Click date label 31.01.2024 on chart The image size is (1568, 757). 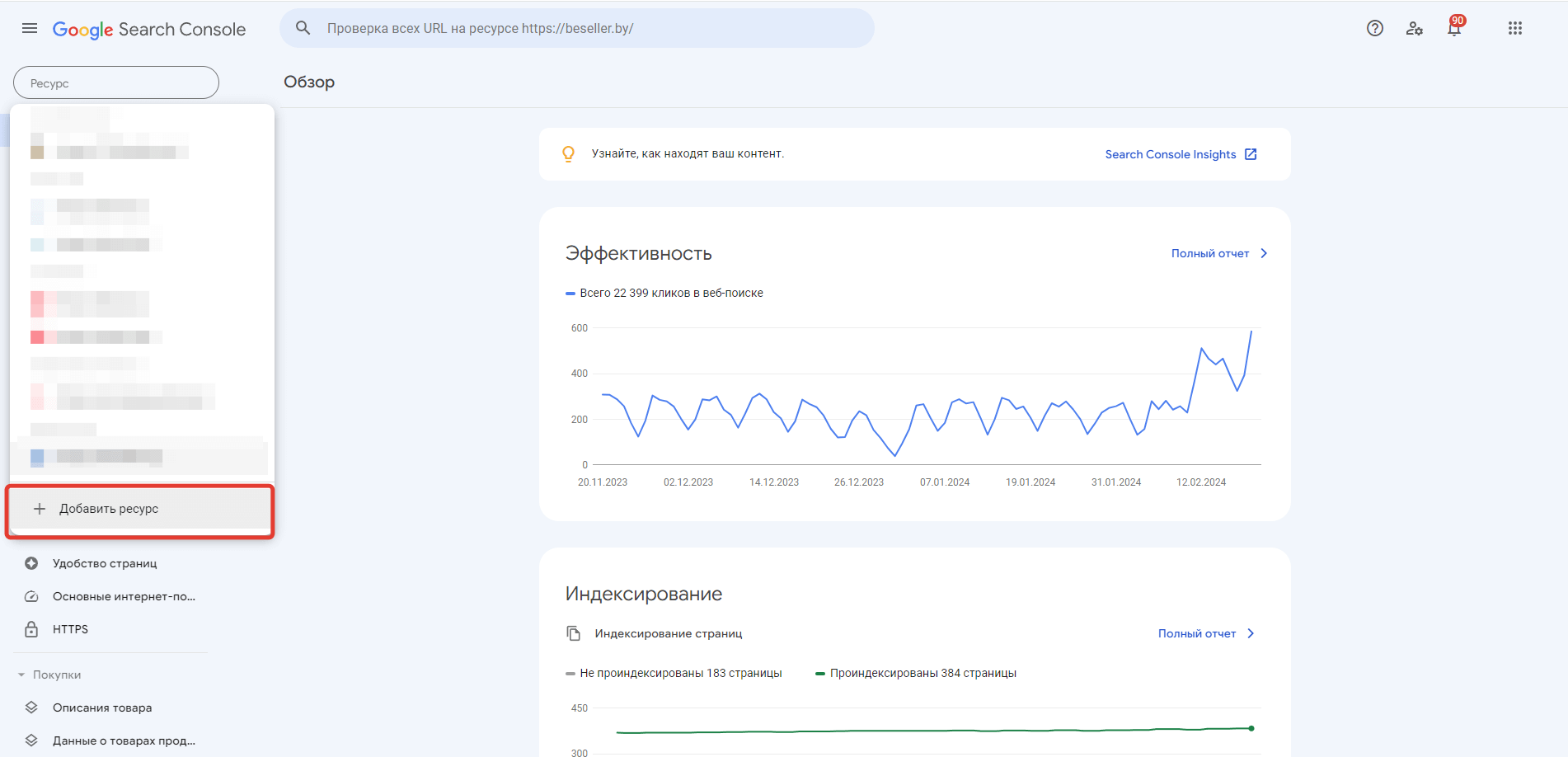(1116, 482)
